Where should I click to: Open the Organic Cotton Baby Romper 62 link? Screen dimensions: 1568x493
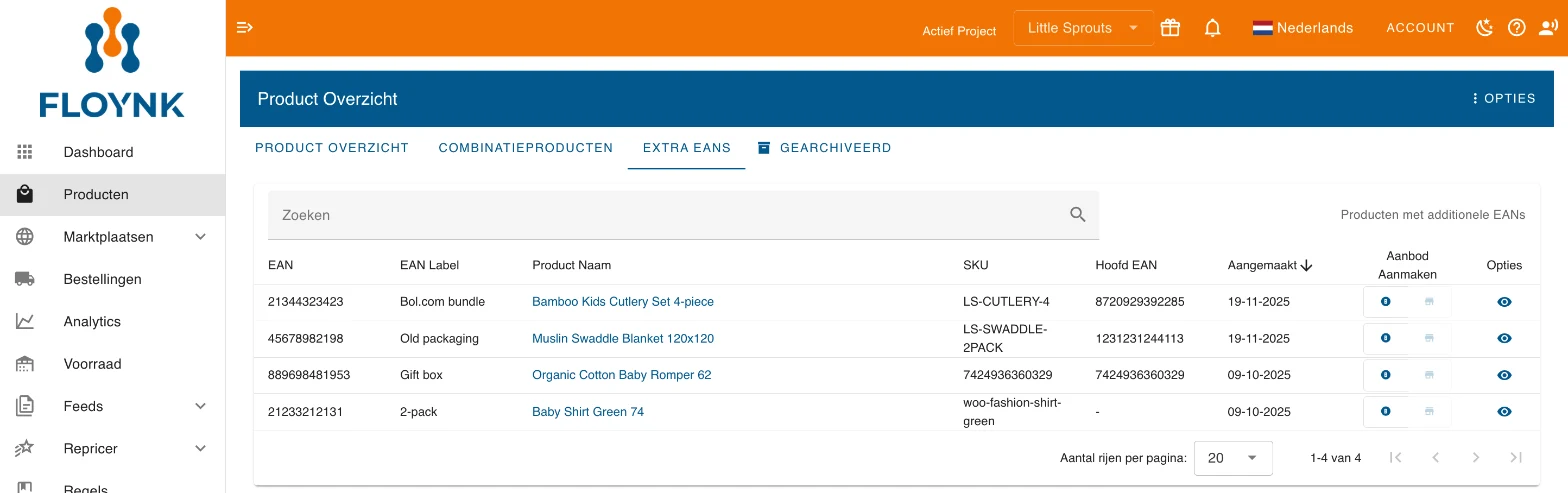pyautogui.click(x=622, y=375)
